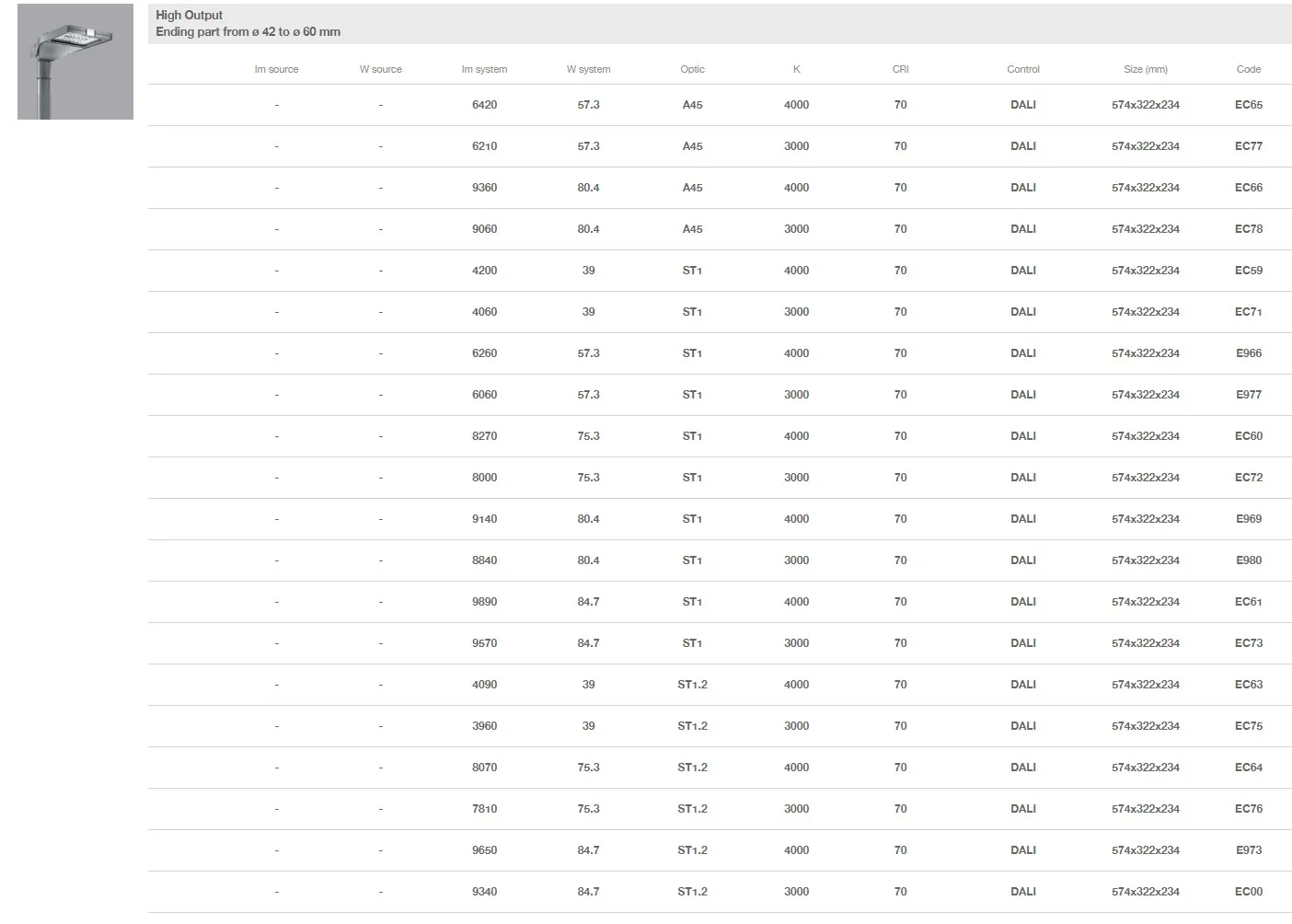
Task: Open product code EC63
Action: coord(1248,685)
